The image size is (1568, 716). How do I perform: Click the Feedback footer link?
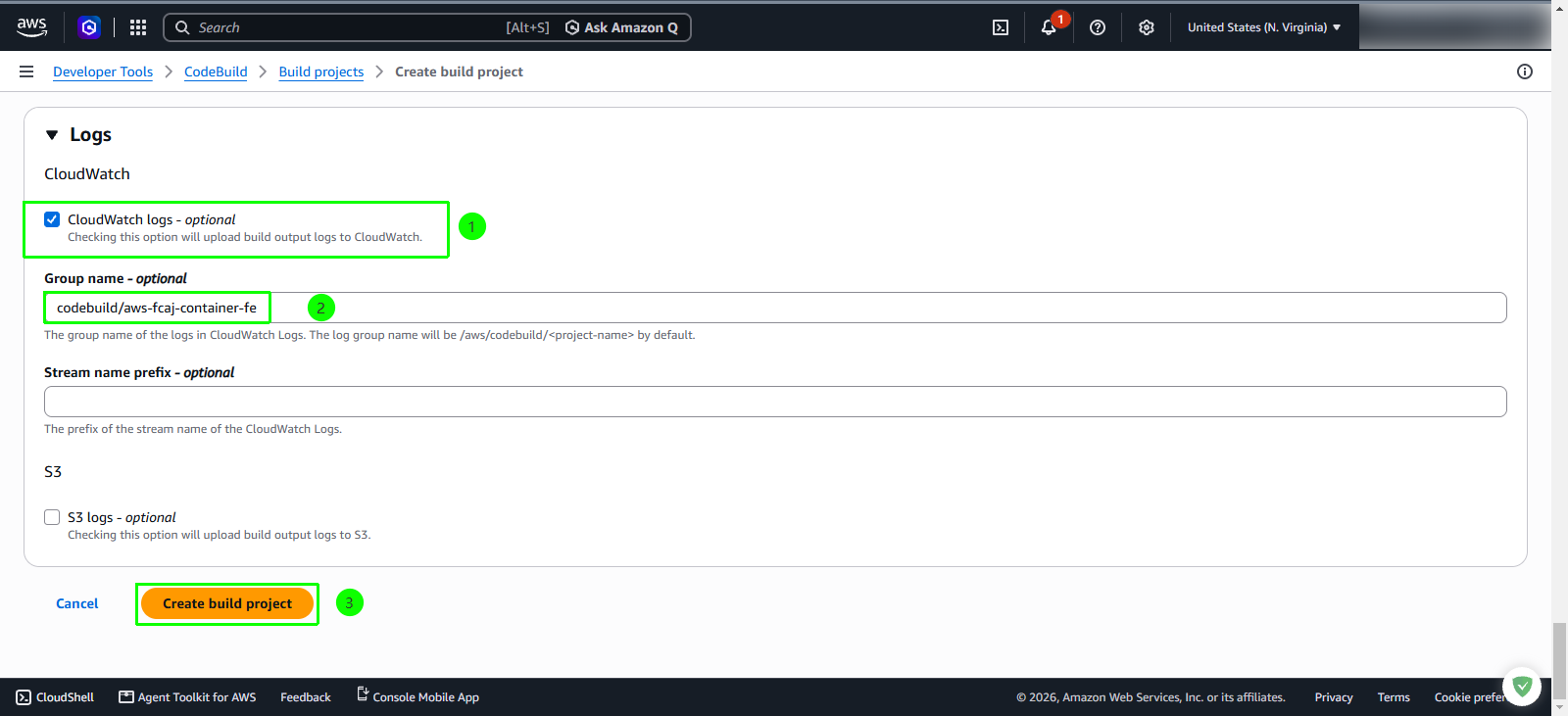306,697
